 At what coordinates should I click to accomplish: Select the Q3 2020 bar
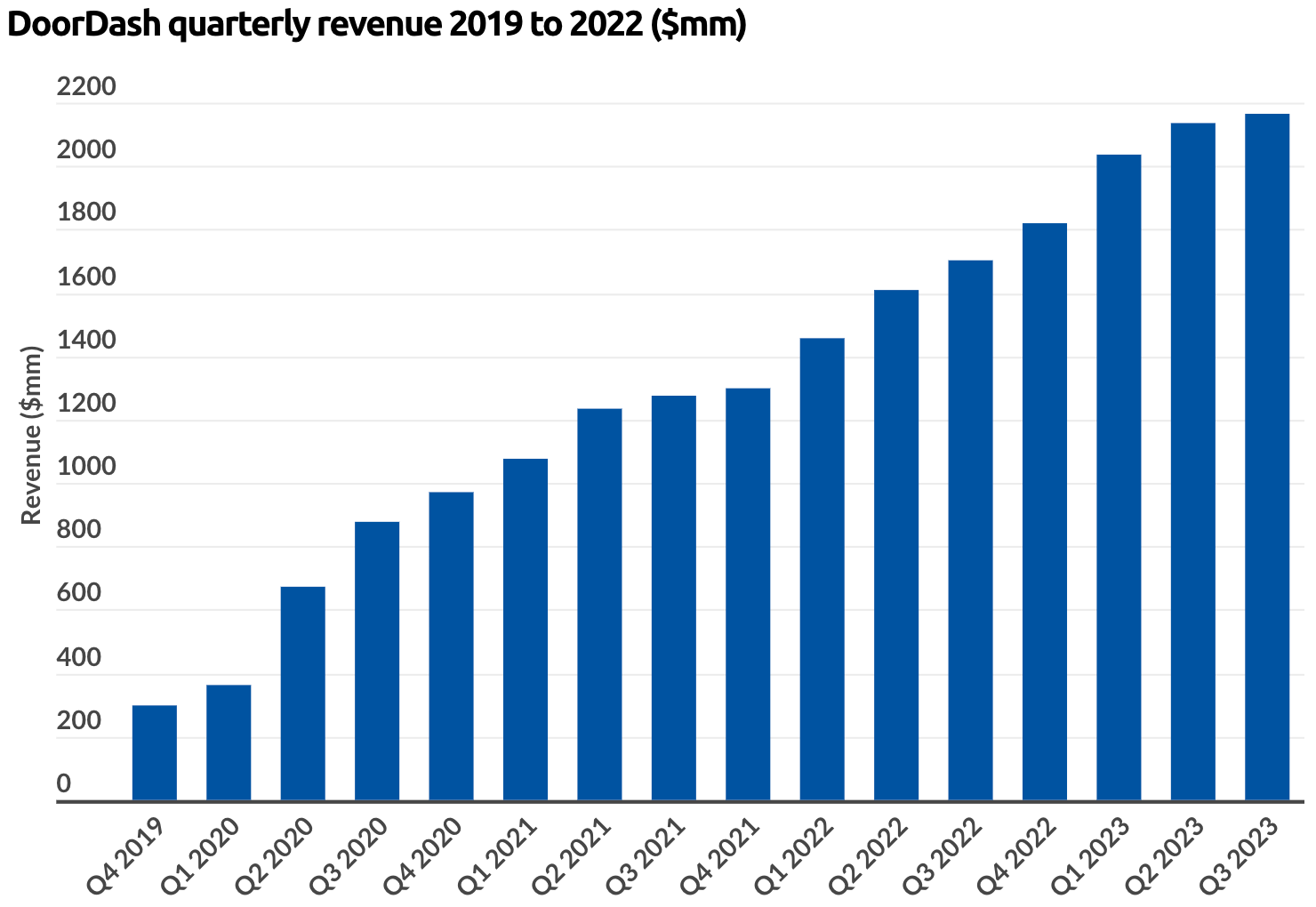[377, 661]
